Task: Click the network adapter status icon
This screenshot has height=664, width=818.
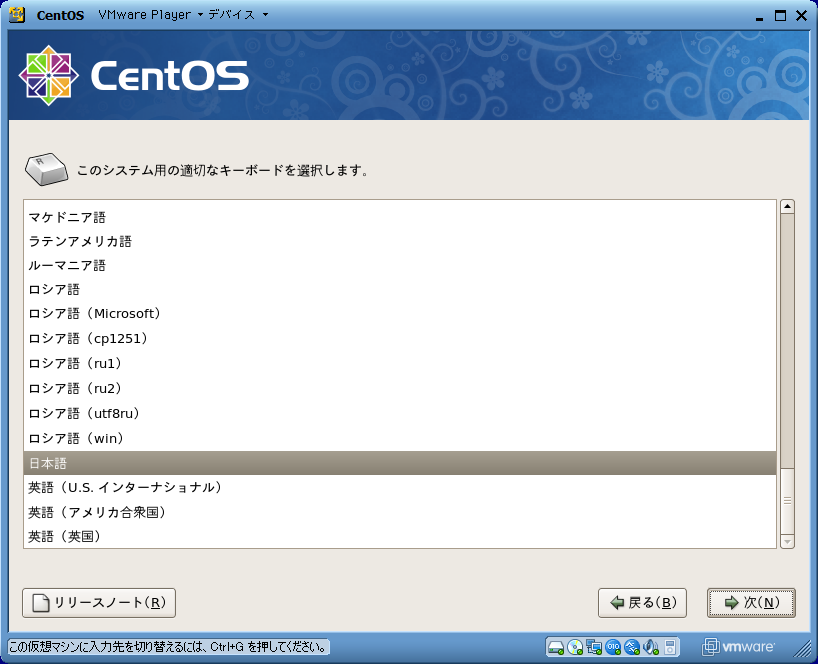Action: [593, 646]
